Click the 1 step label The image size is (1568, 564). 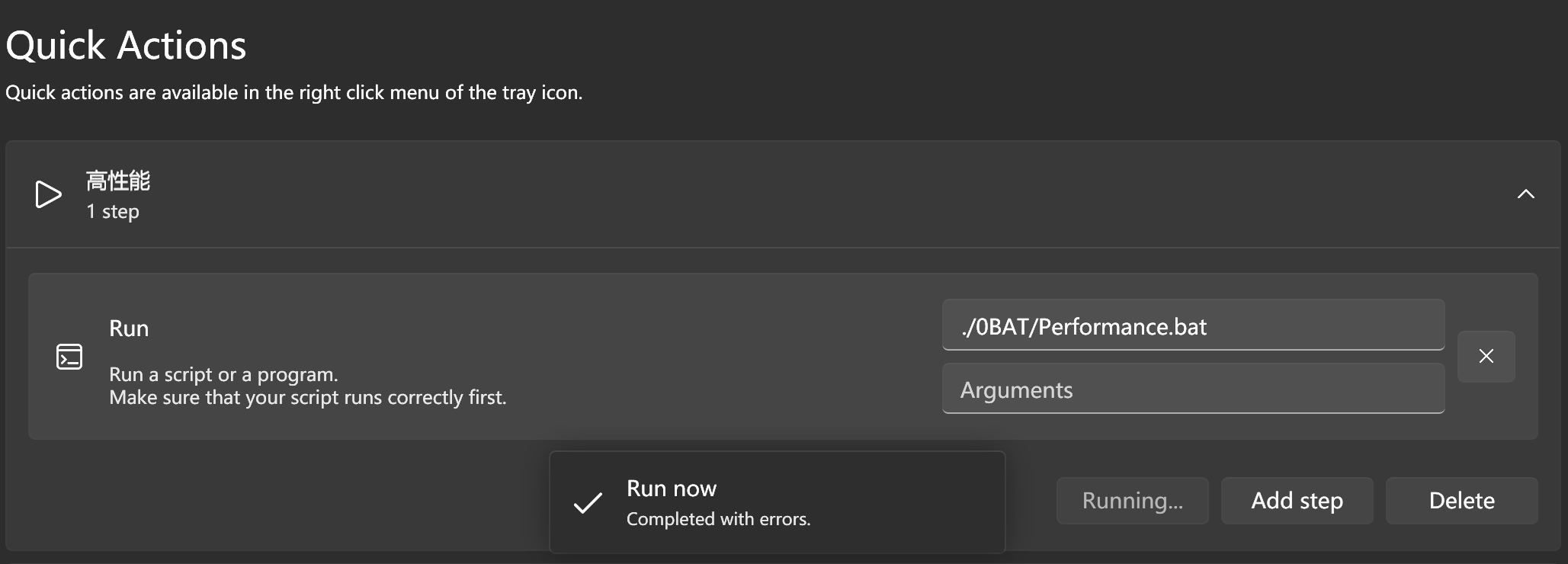[x=112, y=212]
